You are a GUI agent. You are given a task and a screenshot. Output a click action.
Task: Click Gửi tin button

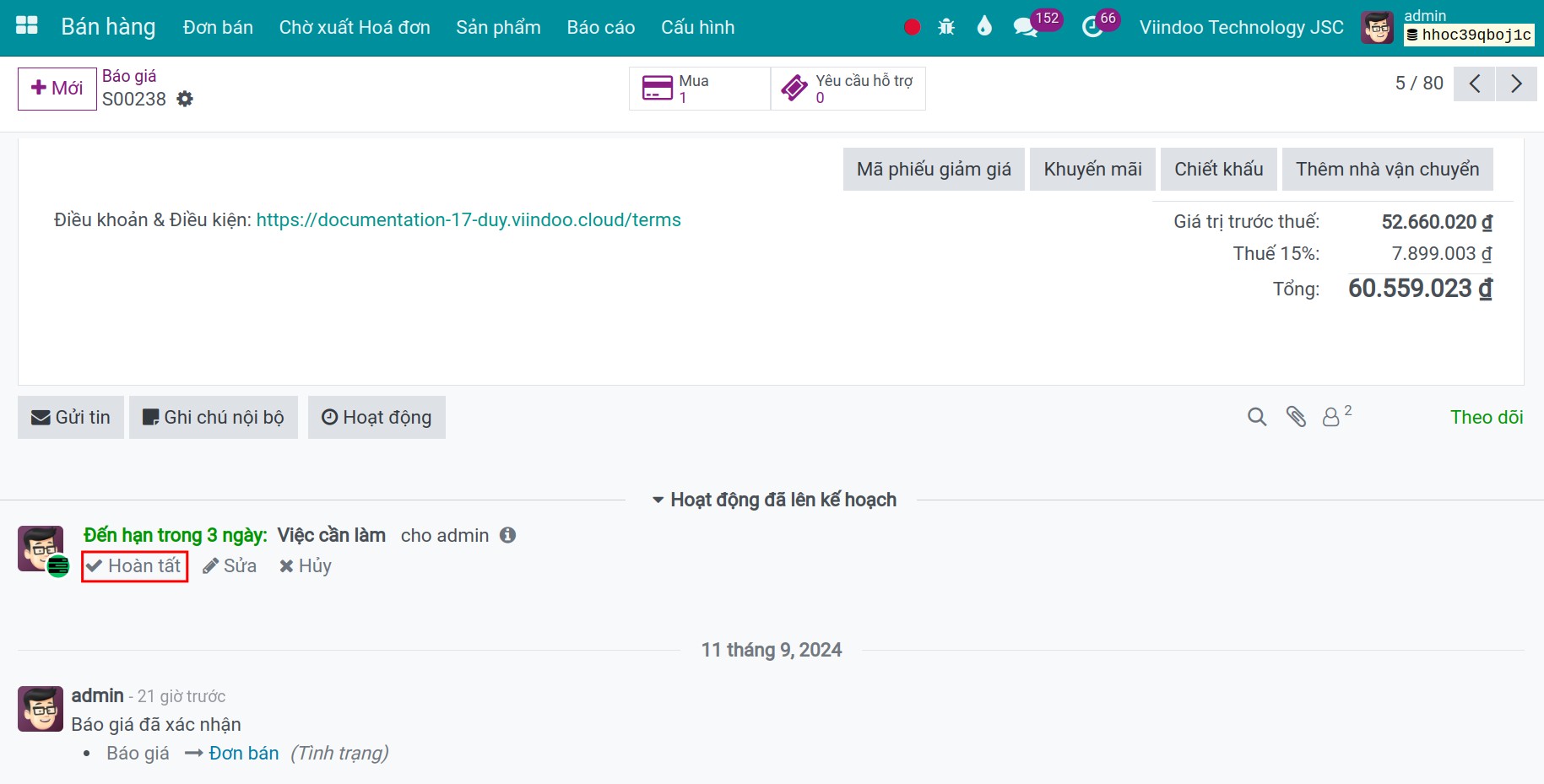71,417
